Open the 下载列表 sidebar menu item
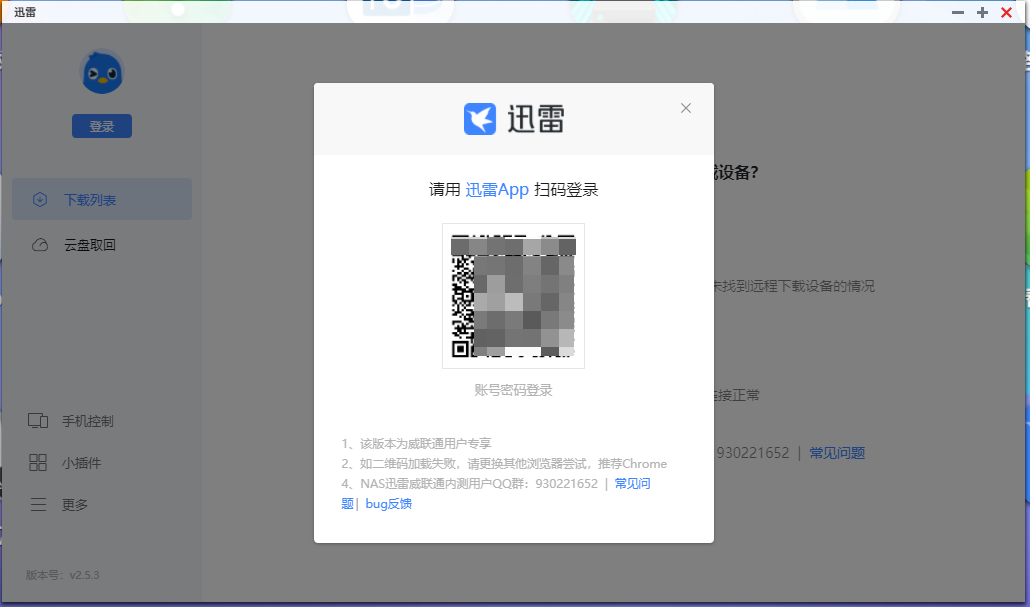This screenshot has height=607, width=1030. click(x=90, y=200)
